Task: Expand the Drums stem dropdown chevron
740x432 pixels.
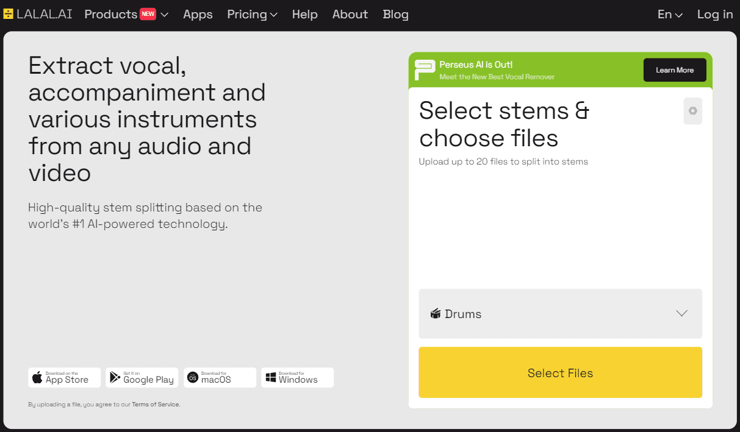Action: point(681,314)
